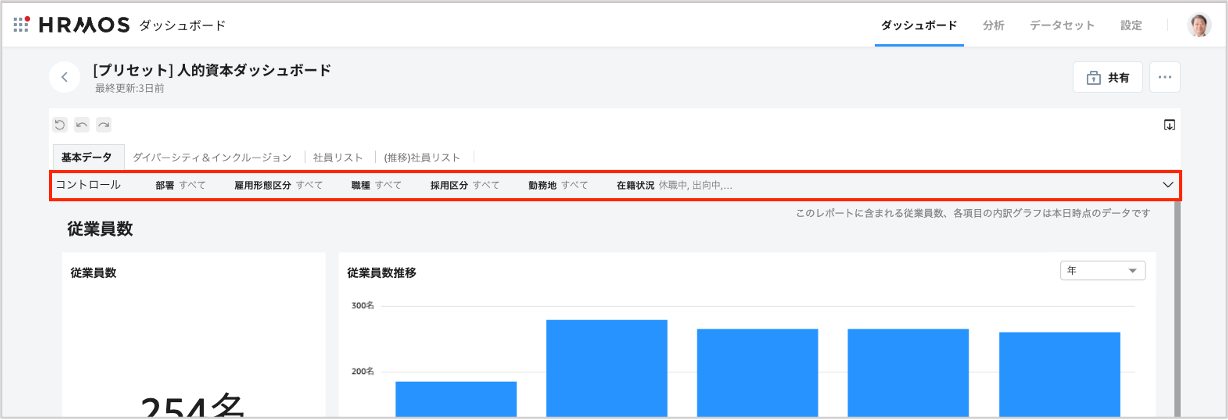Screen dimensions: 1228x420
Task: Click the redo arrow icon
Action: (x=103, y=125)
